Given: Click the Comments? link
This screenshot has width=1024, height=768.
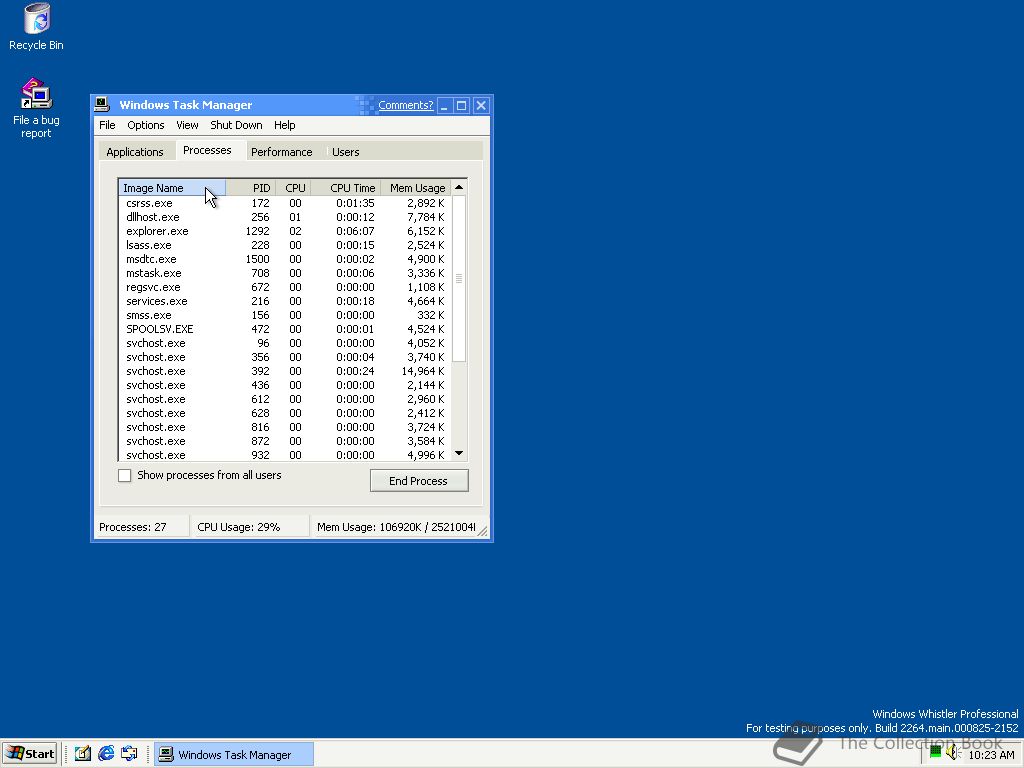Looking at the screenshot, I should pyautogui.click(x=406, y=105).
